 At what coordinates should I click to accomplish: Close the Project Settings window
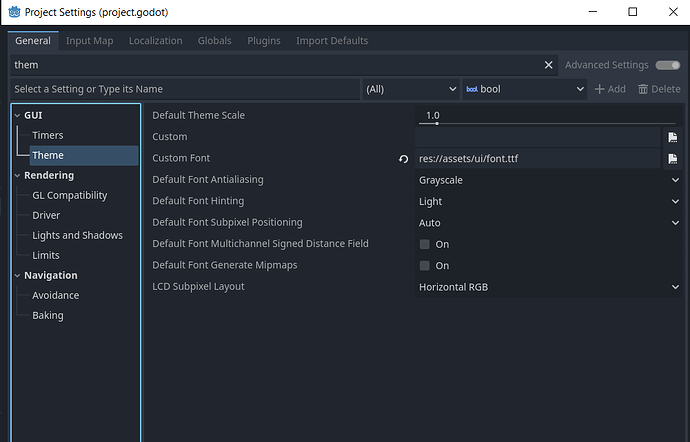[x=673, y=12]
